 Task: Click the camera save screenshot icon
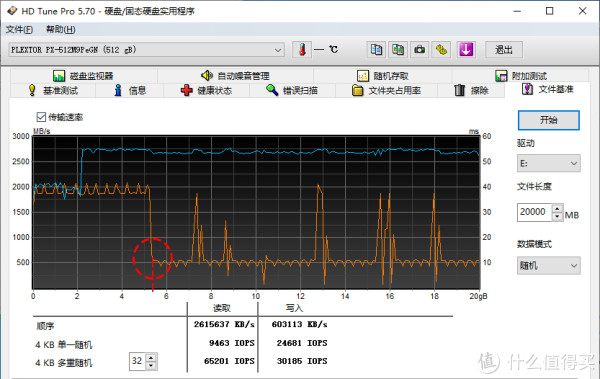pos(420,49)
